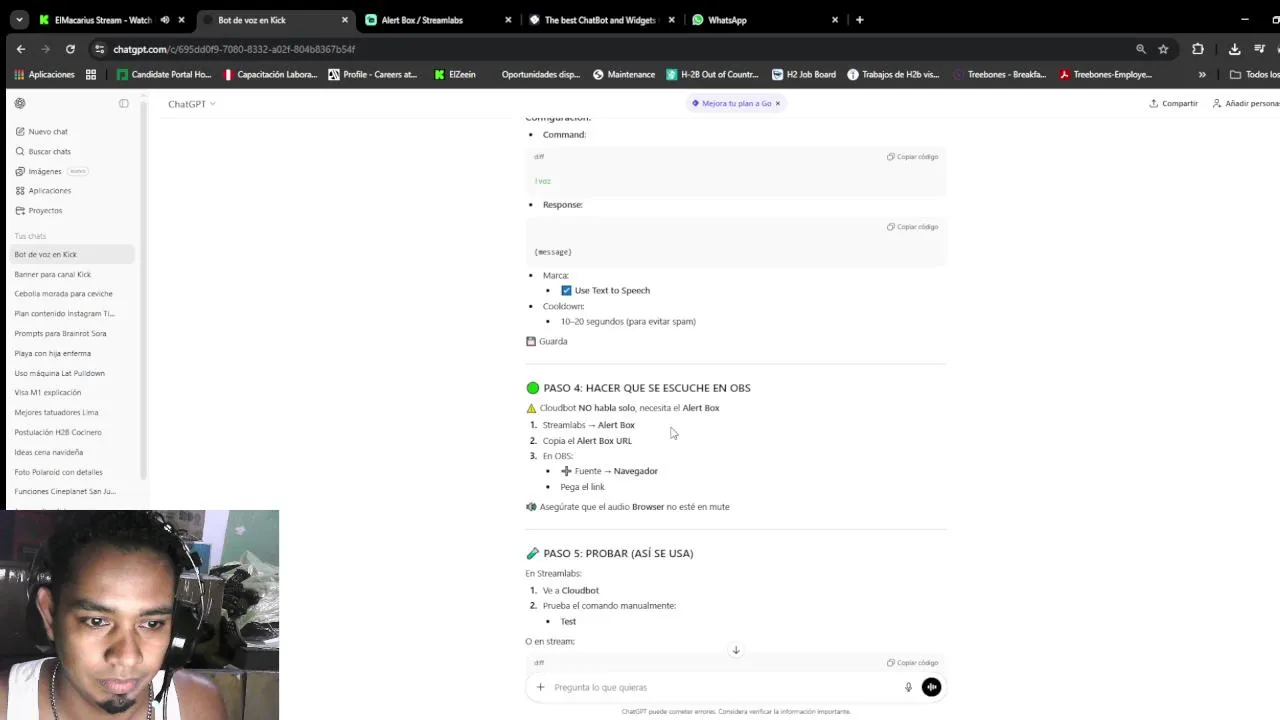Open the ChatGPT model dropdown
The height and width of the screenshot is (720, 1280).
[191, 104]
